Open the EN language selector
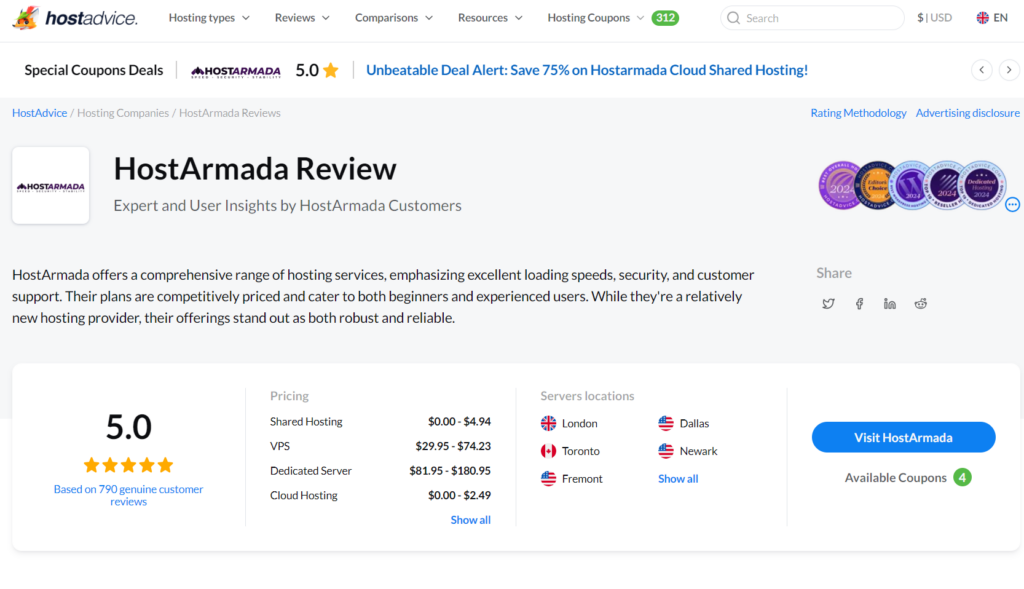 click(992, 18)
